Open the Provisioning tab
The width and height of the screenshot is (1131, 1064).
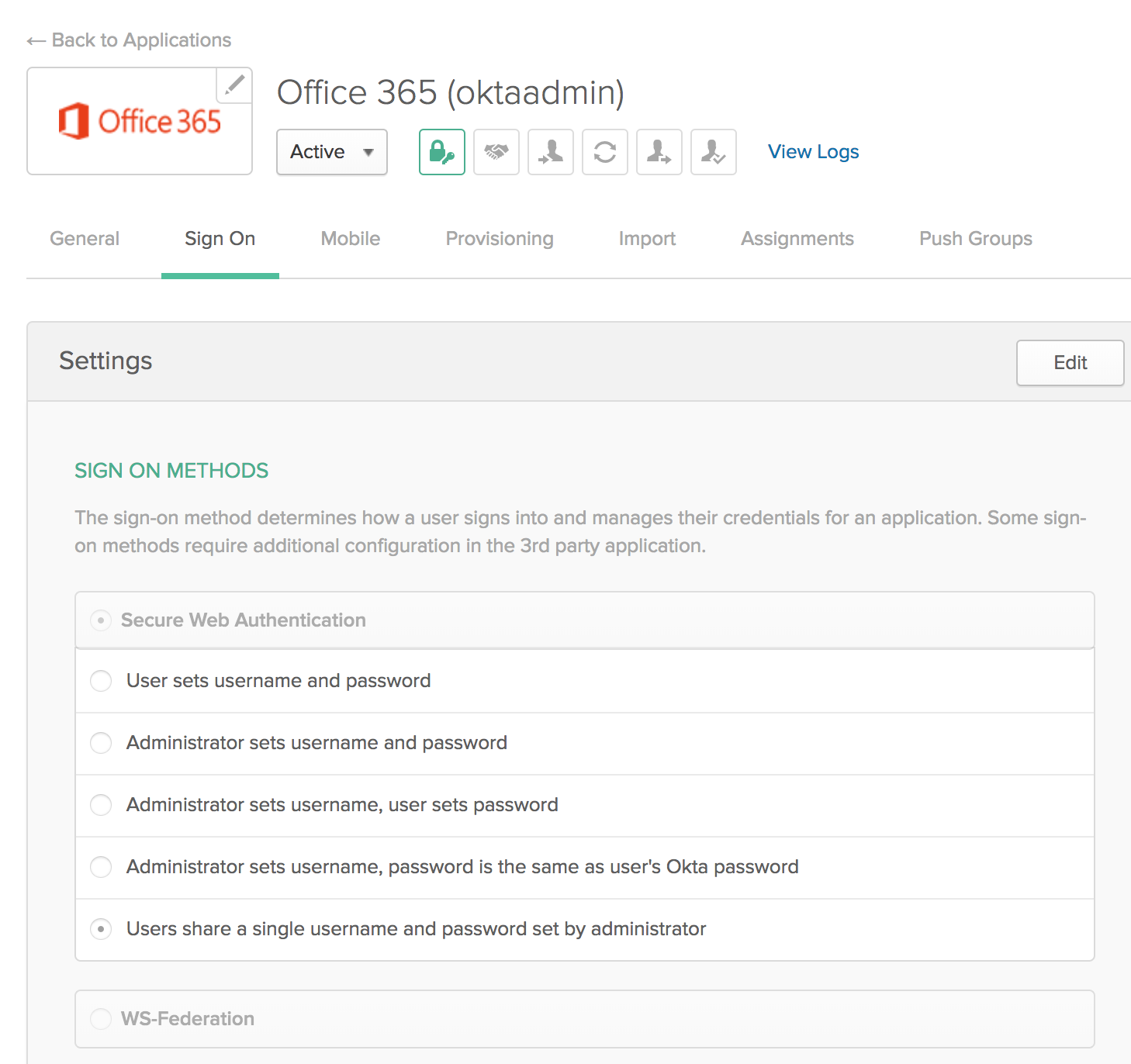(x=500, y=239)
